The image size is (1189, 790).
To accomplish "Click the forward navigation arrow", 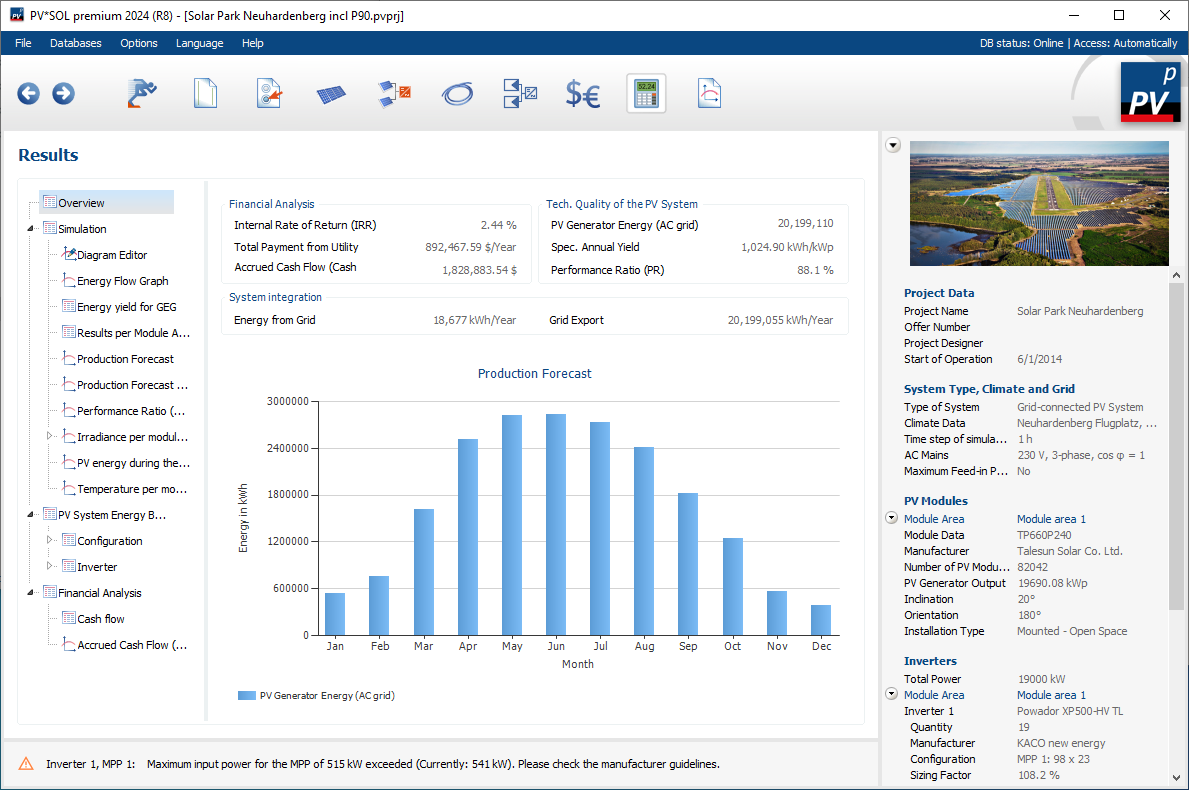I will (64, 94).
